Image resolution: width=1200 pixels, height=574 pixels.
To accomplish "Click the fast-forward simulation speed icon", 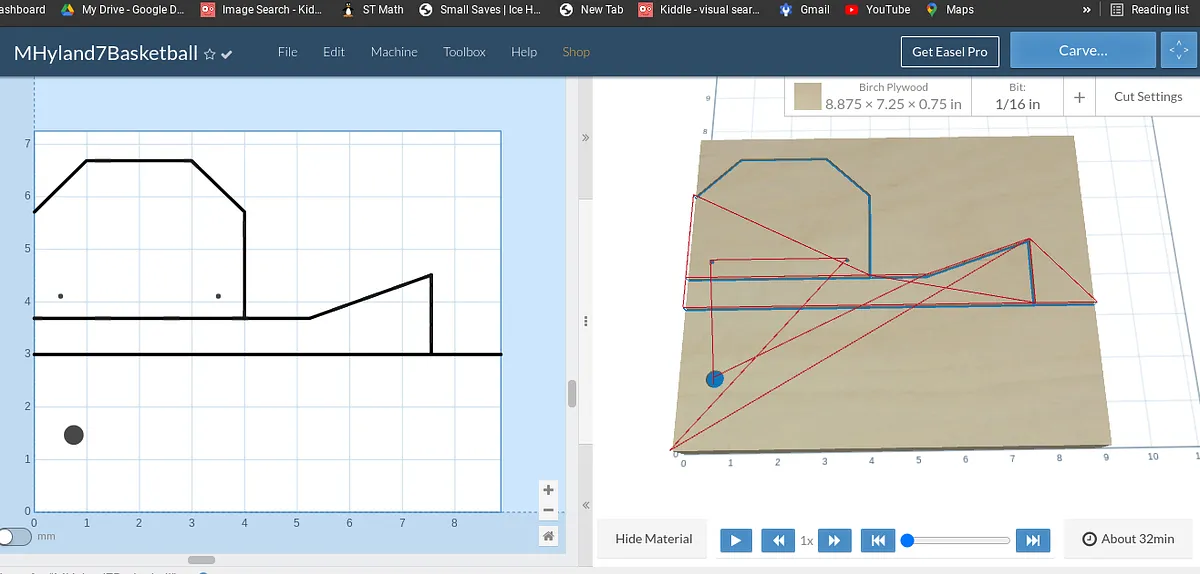I will tap(834, 540).
